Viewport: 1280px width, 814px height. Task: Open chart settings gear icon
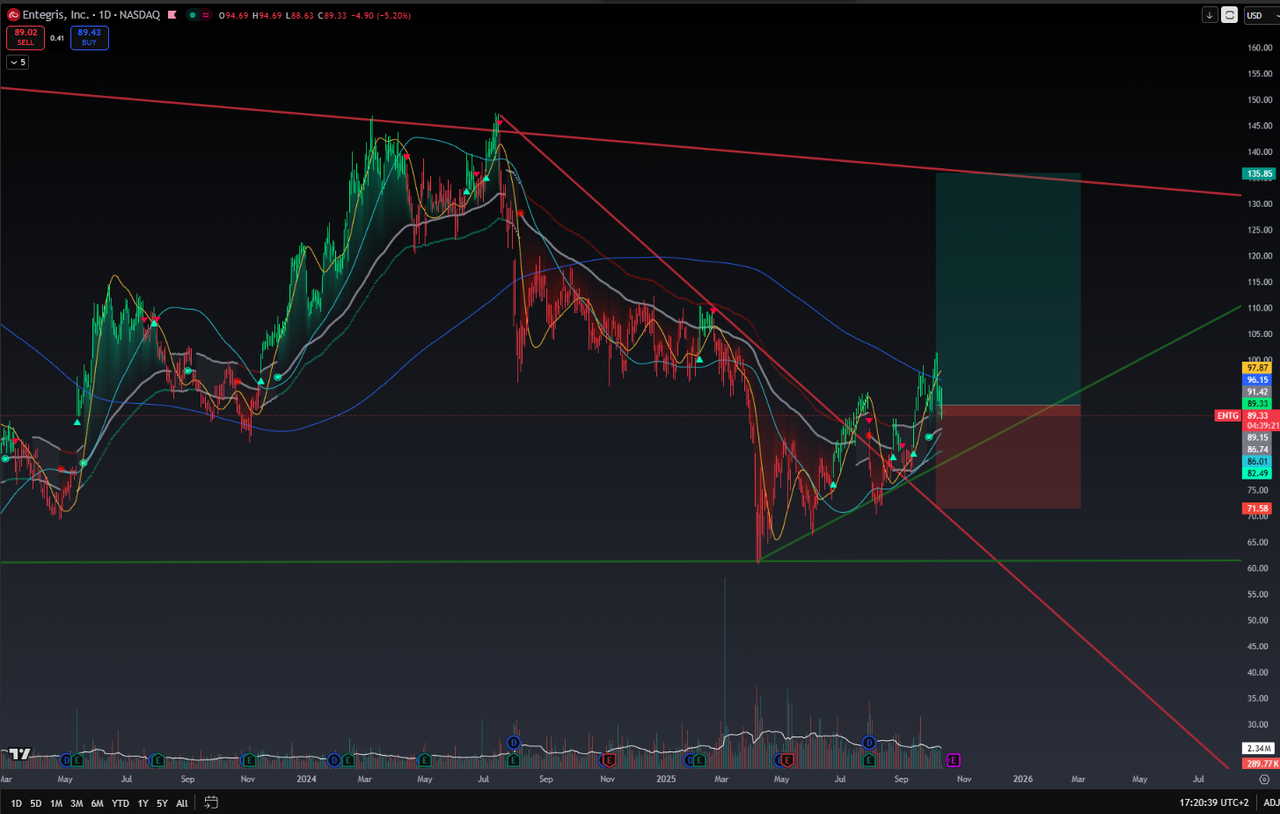coord(1265,779)
